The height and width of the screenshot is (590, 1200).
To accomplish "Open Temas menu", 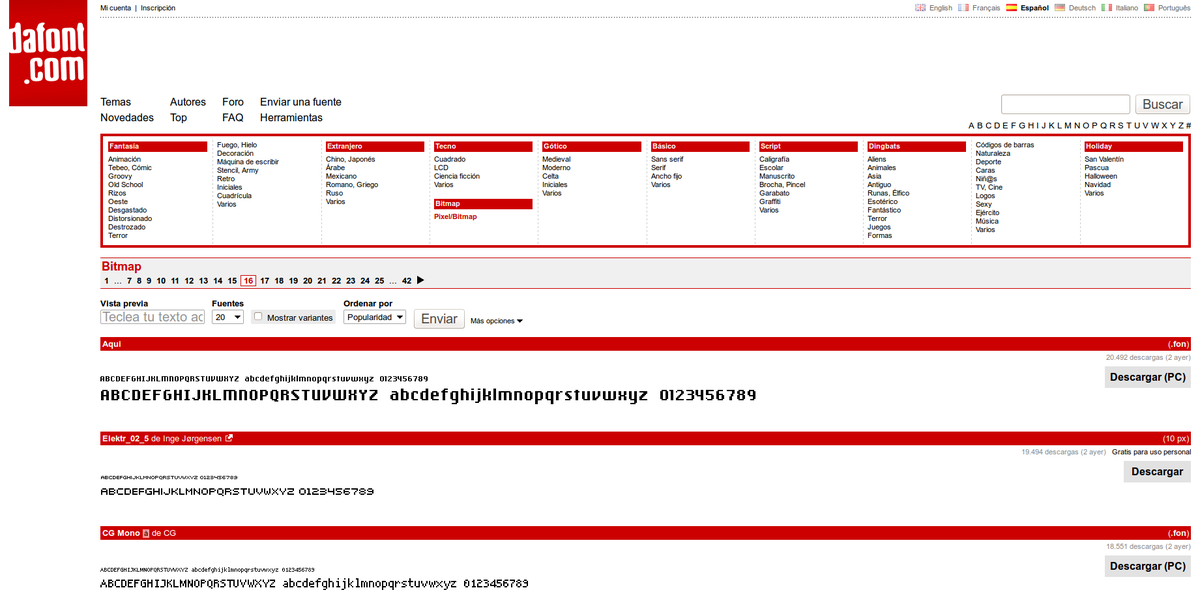I will point(115,102).
